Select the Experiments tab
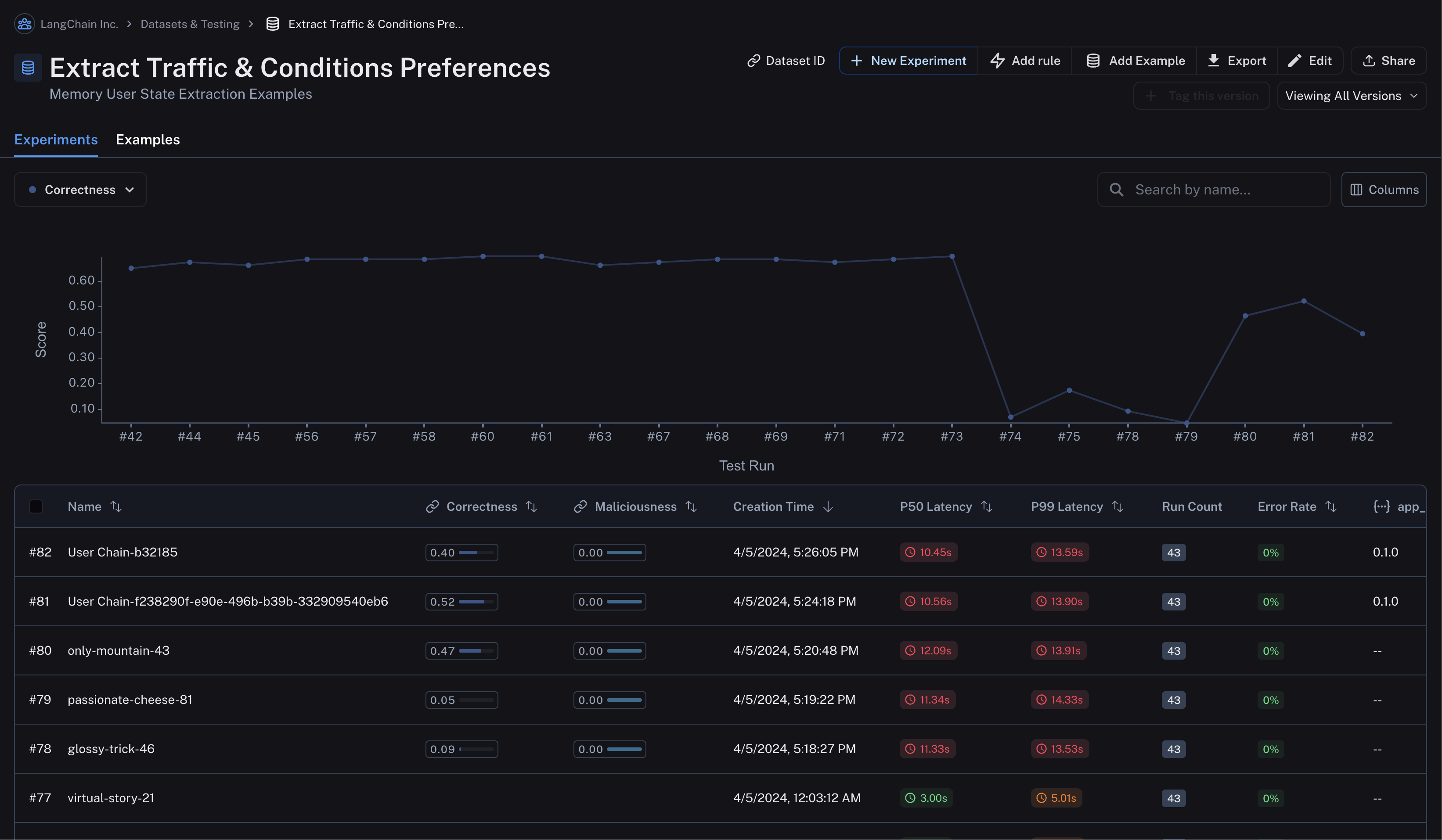This screenshot has height=840, width=1442. (56, 140)
